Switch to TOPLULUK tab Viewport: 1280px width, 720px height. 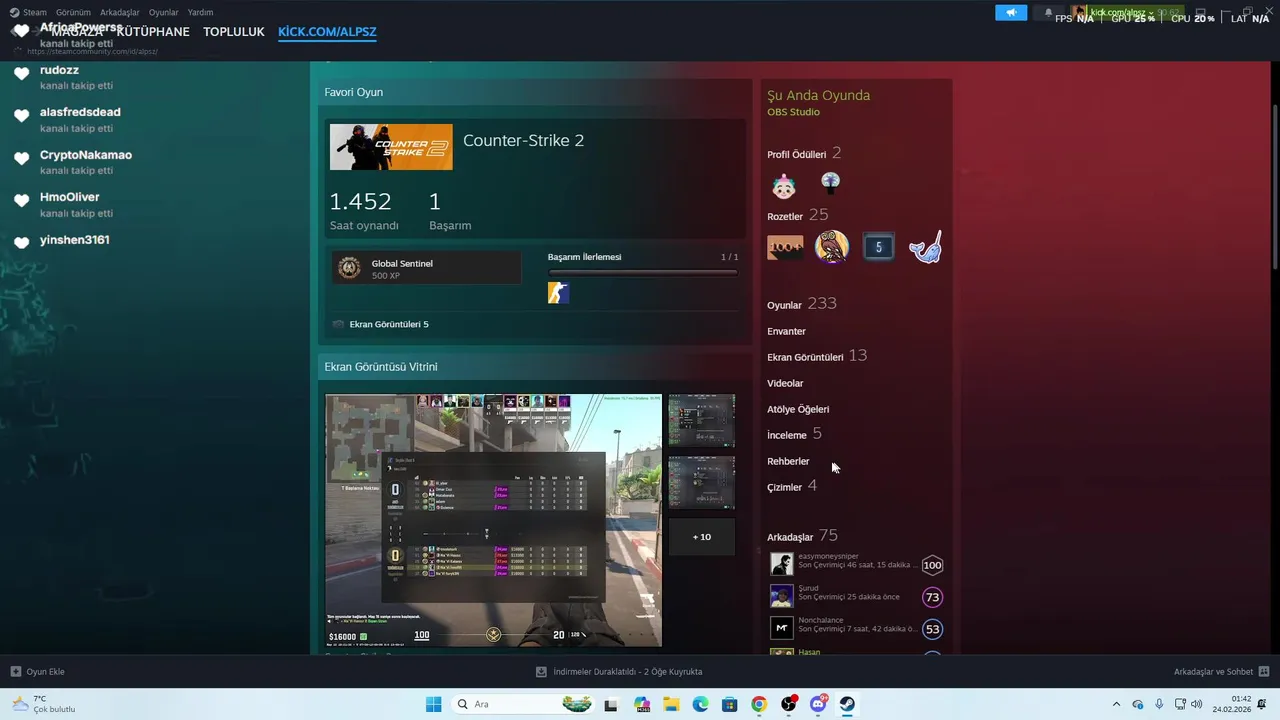coord(234,32)
